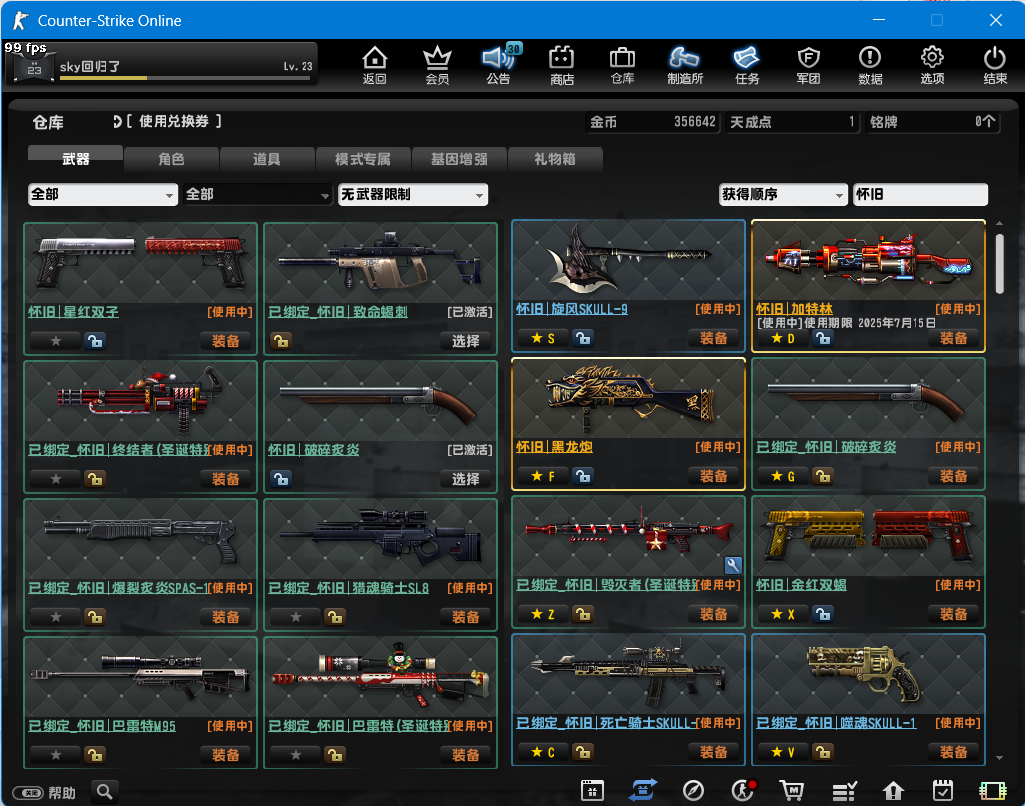Viewport: 1025px width, 806px height.
Task: Open the calendar check icon
Action: [943, 790]
